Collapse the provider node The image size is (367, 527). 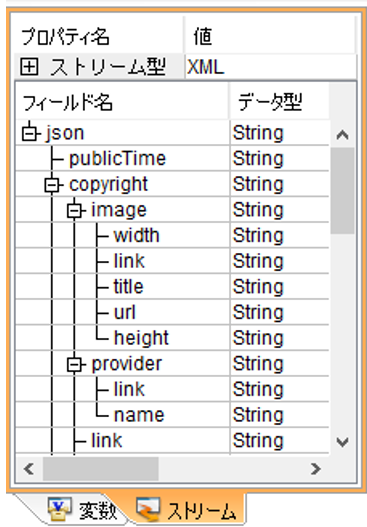tap(74, 364)
